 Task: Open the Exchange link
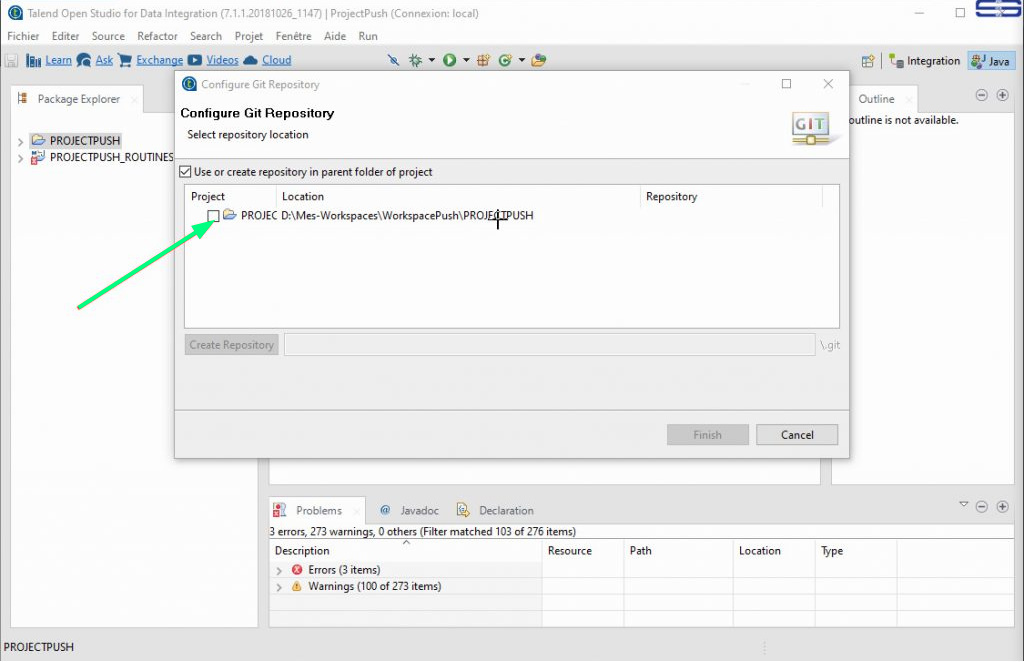(x=159, y=60)
